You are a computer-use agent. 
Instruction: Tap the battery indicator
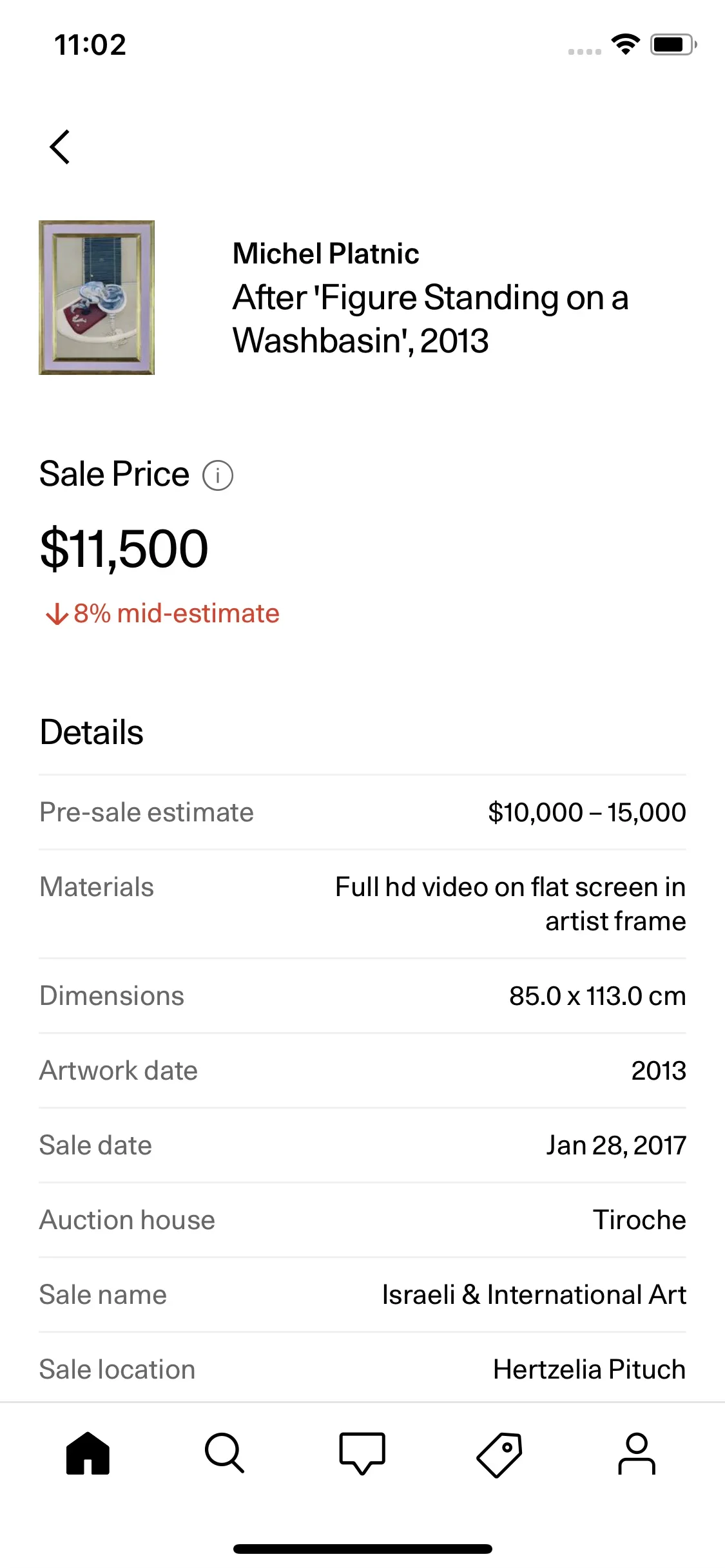[673, 44]
